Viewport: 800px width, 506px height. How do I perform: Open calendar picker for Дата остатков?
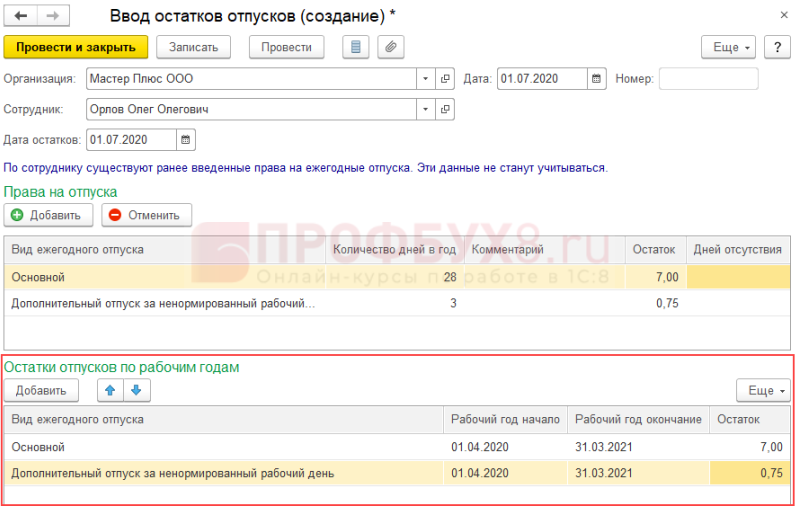[185, 140]
